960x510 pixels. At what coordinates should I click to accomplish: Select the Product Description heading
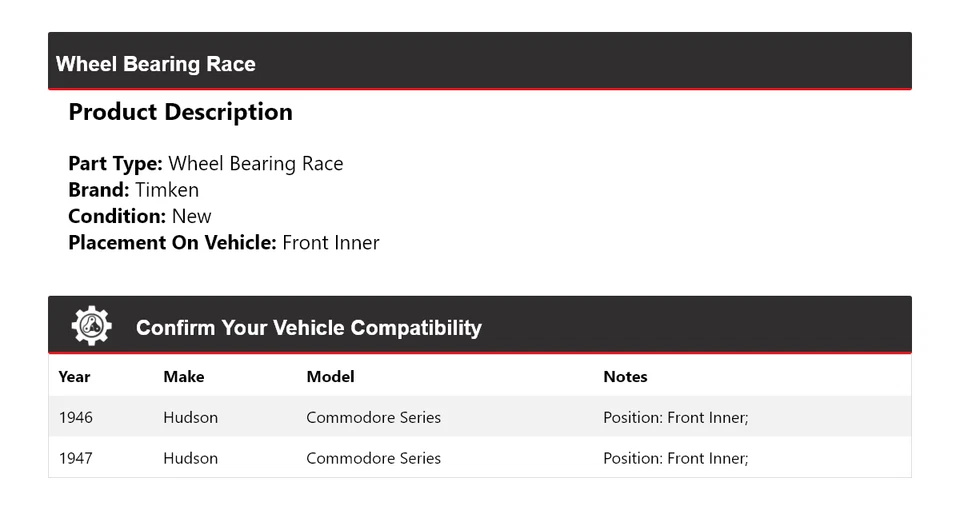pyautogui.click(x=180, y=112)
